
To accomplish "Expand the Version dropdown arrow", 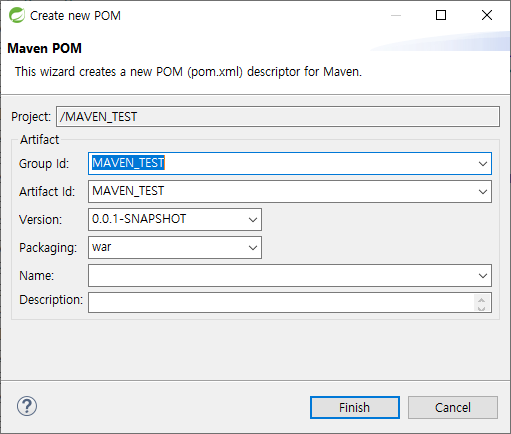I will (x=253, y=220).
